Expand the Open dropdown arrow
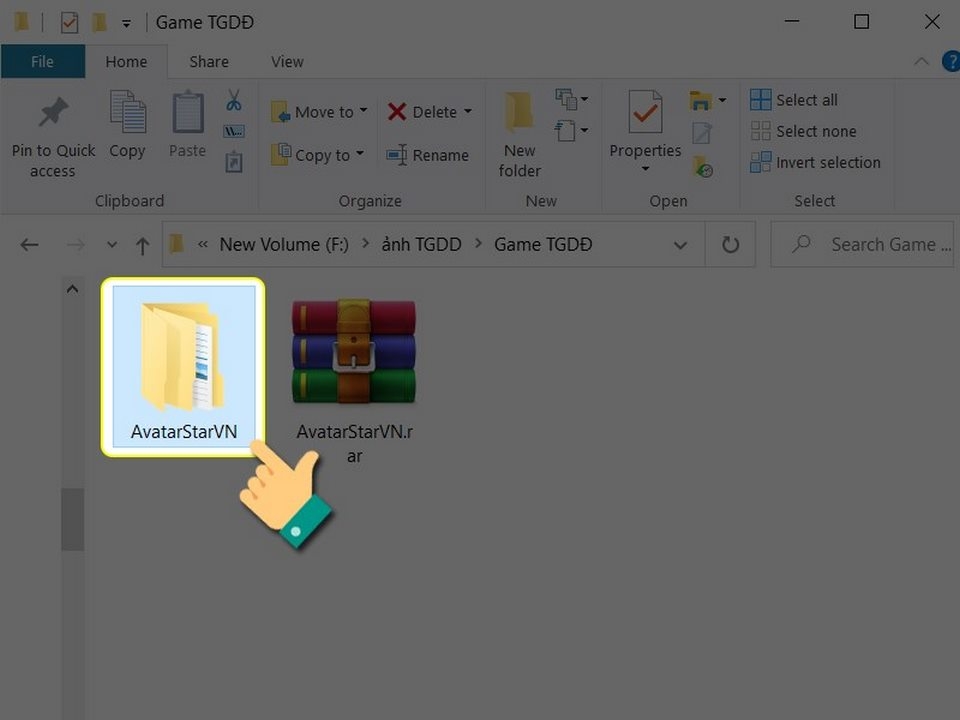Viewport: 960px width, 720px height. pyautogui.click(x=722, y=100)
